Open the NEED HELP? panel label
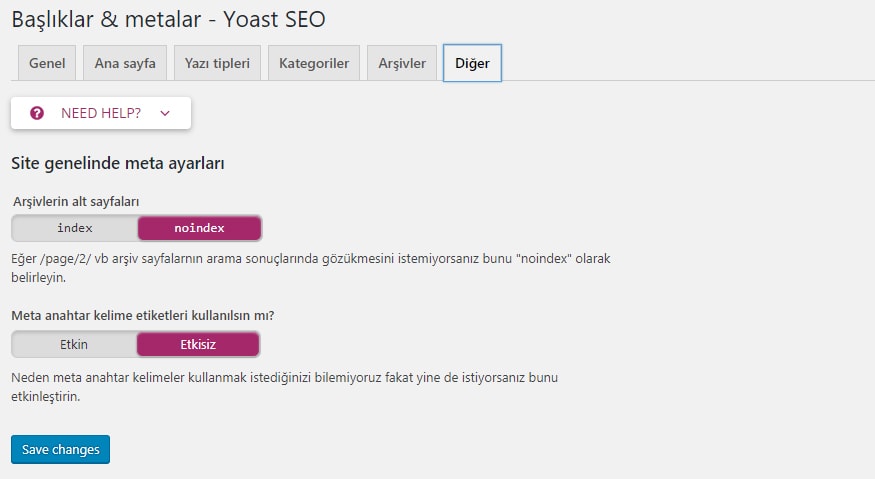This screenshot has height=479, width=875. click(x=100, y=113)
